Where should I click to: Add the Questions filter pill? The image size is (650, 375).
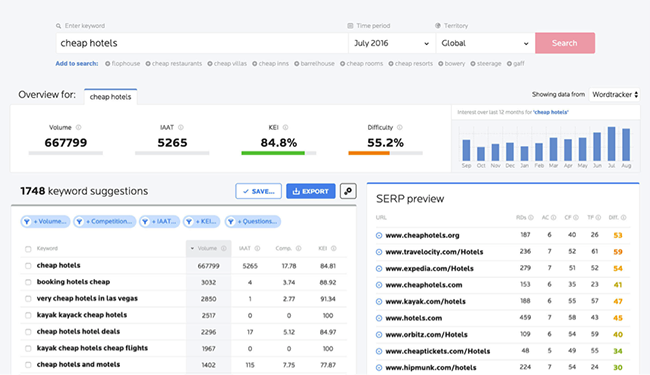click(x=253, y=222)
